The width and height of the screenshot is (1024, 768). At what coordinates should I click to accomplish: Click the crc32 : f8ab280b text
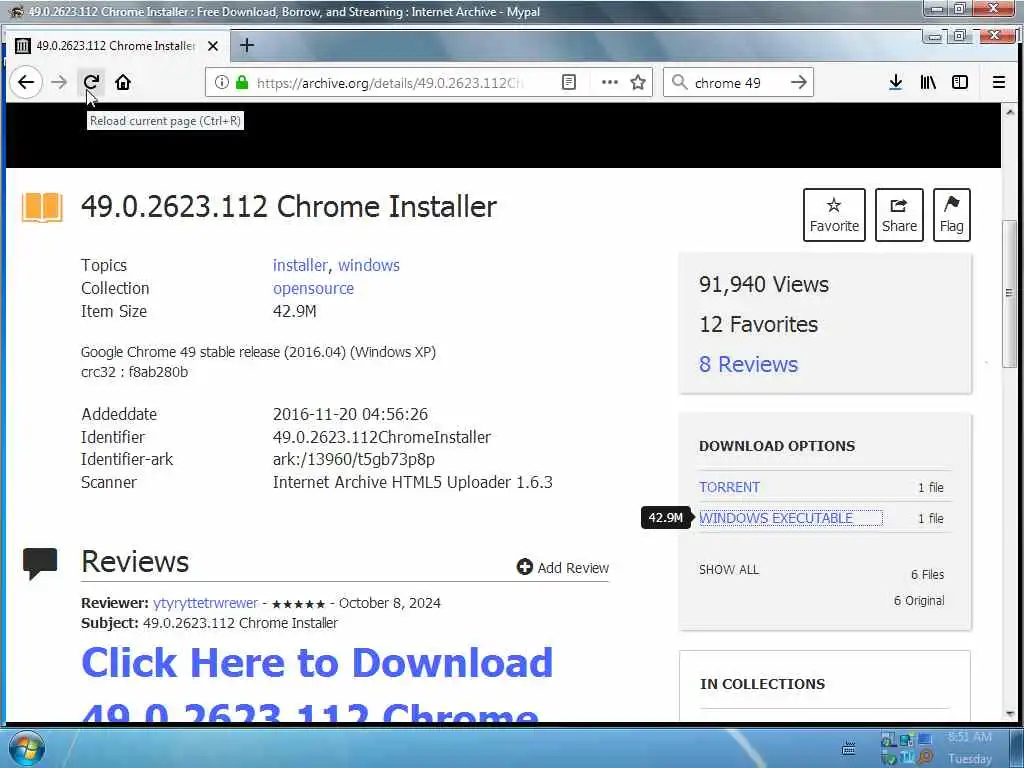pyautogui.click(x=135, y=372)
